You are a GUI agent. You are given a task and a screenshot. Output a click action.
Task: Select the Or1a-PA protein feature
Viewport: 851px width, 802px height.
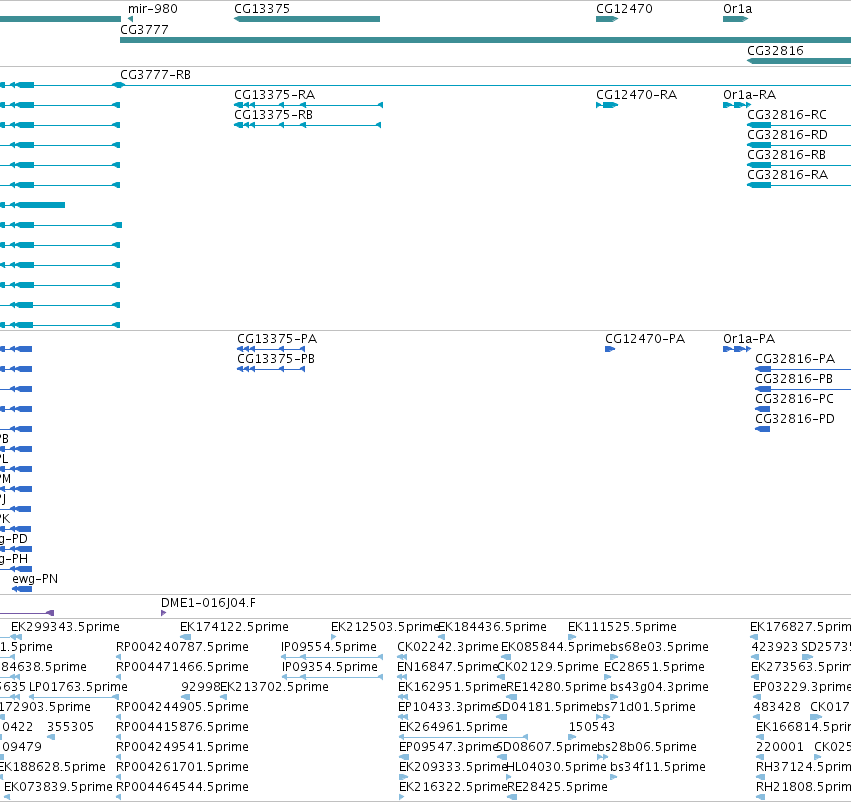[737, 349]
